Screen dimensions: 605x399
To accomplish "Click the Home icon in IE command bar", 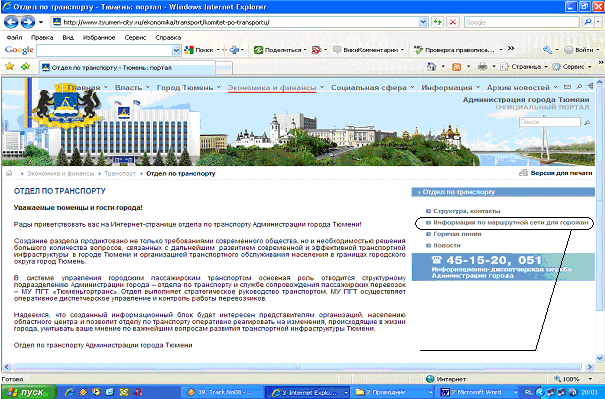I will pyautogui.click(x=431, y=67).
